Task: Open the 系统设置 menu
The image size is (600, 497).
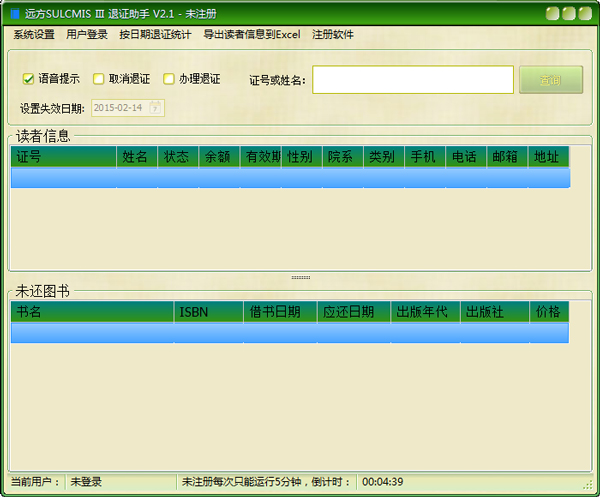Action: pos(34,34)
